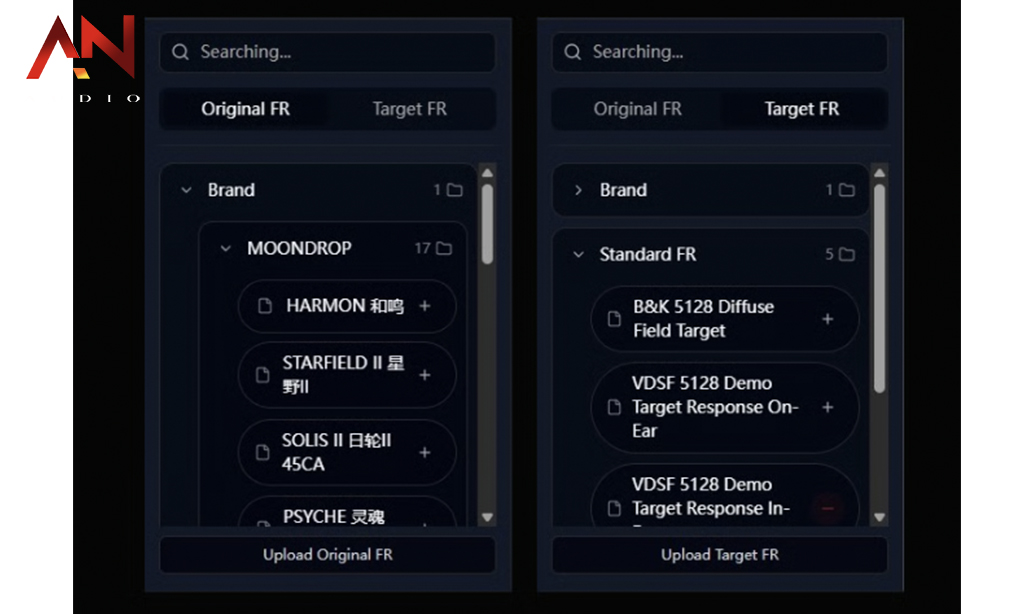Image resolution: width=1016 pixels, height=614 pixels.
Task: Add SOLIS II 45CA with its plus icon
Action: [424, 452]
